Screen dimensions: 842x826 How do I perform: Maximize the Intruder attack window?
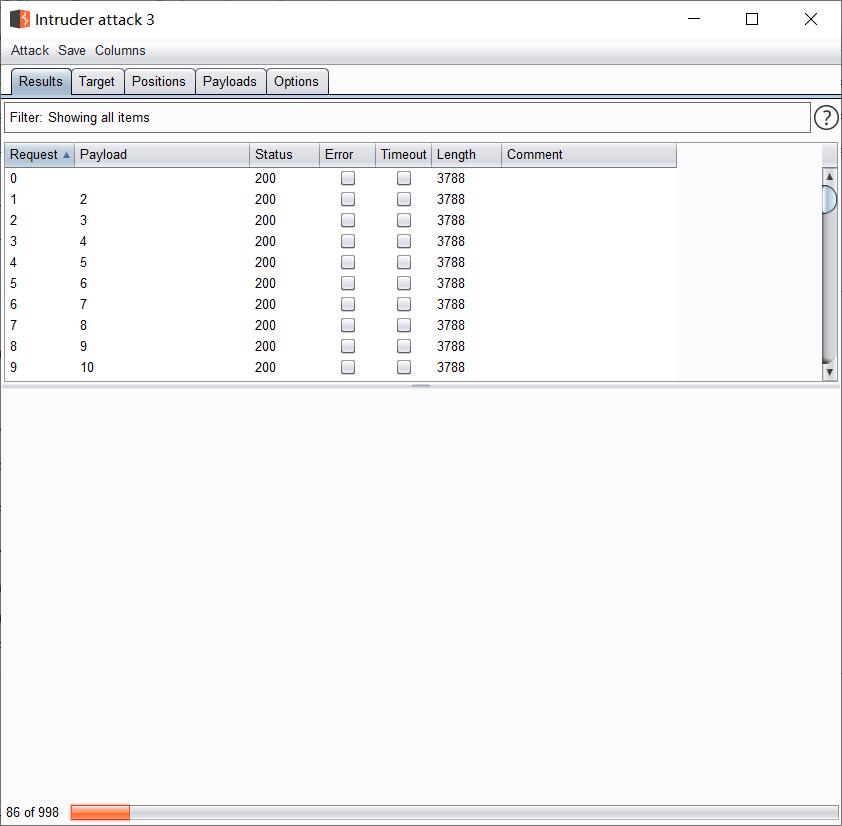pyautogui.click(x=752, y=19)
